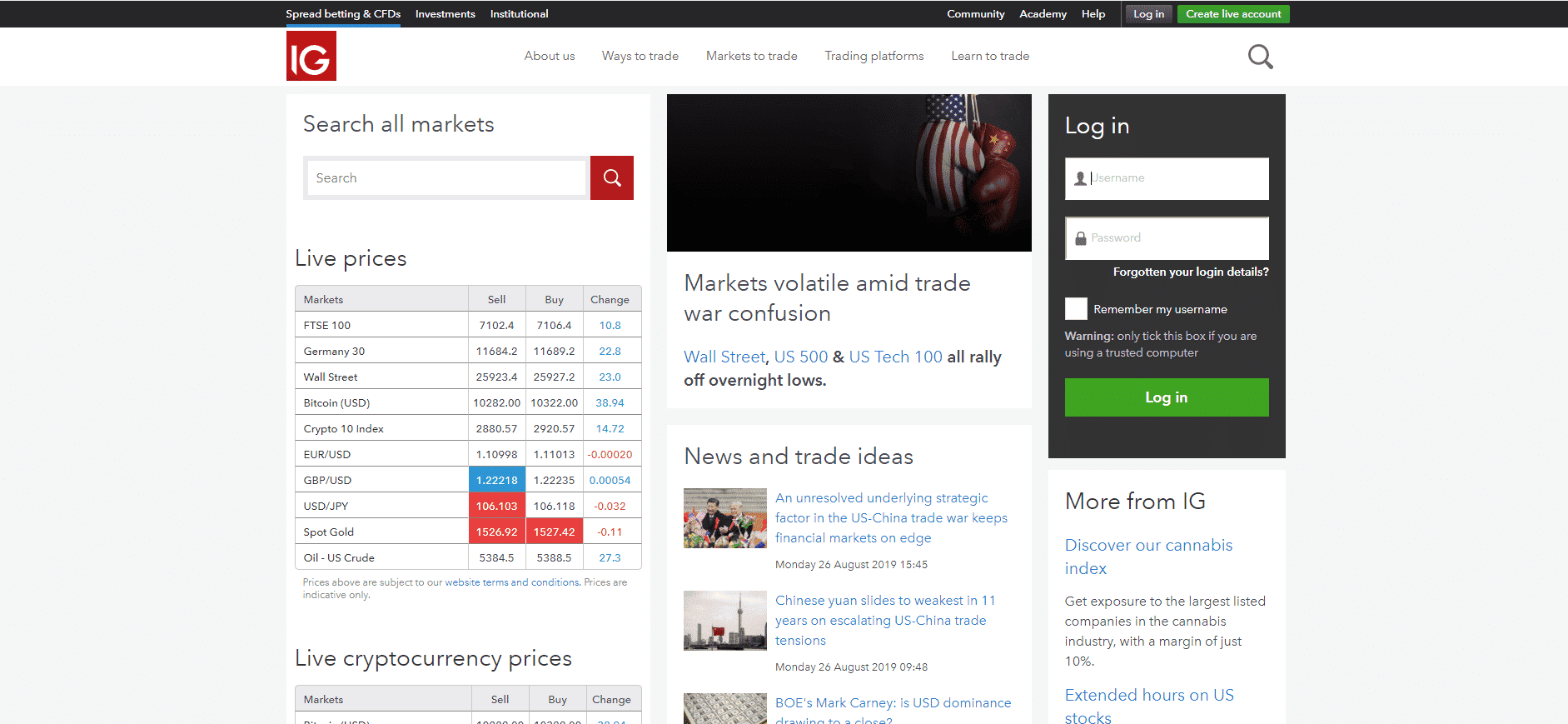Select the Spot Gold buy price

[554, 532]
